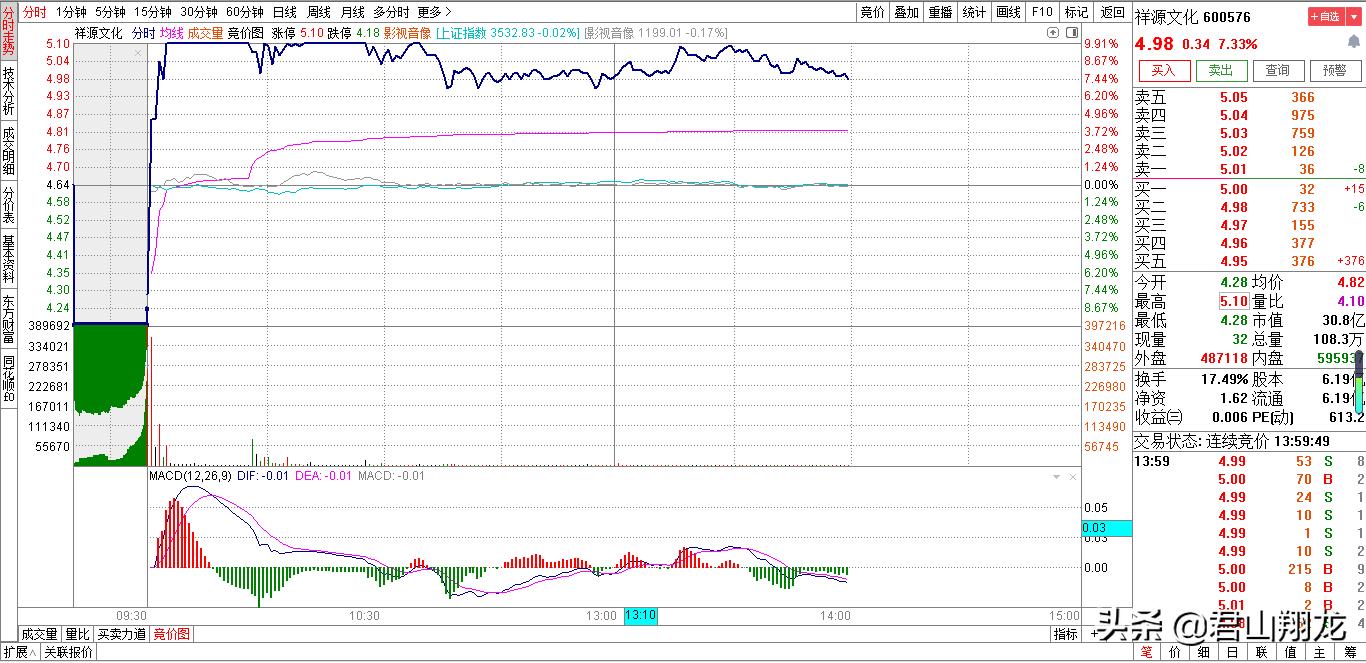Click the green 卖出 sell button
1366x663 pixels.
[x=1221, y=70]
